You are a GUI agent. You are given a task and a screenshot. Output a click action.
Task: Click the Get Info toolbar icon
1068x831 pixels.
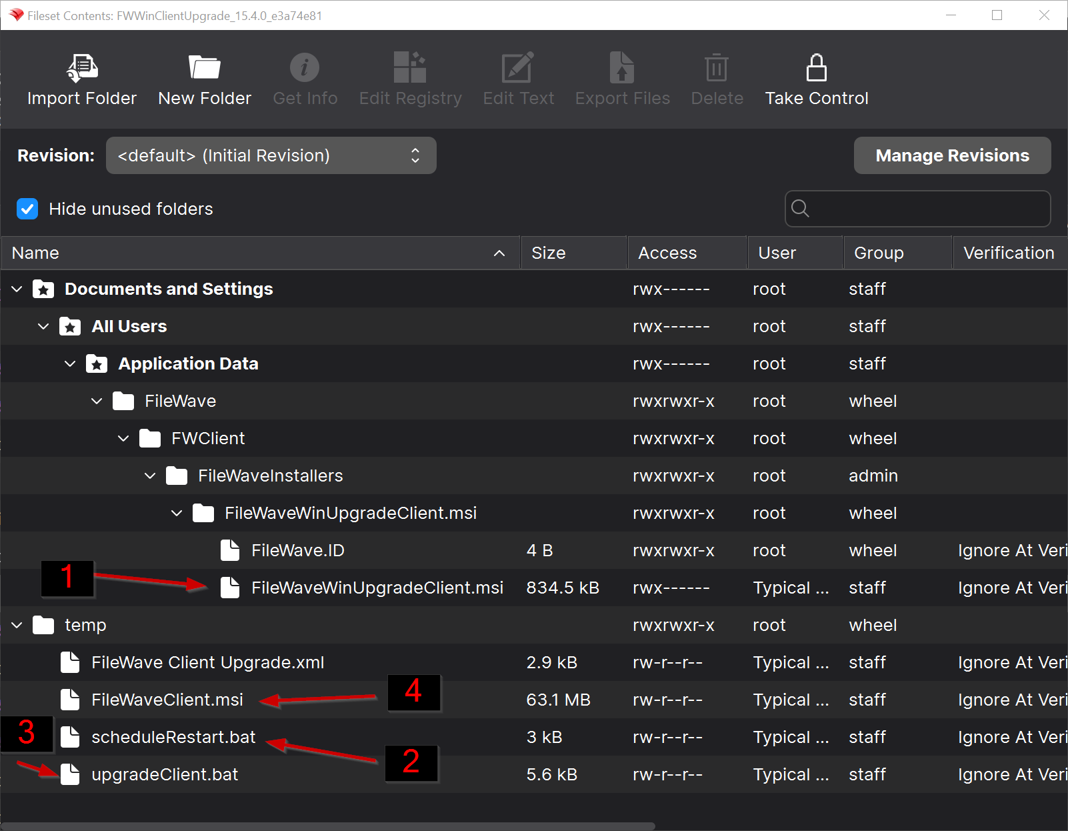coord(304,67)
